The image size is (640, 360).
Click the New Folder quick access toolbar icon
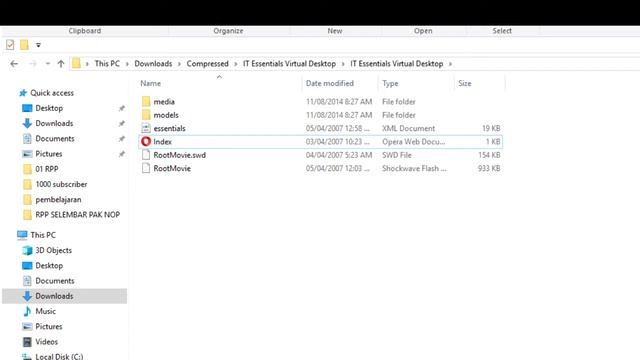coord(24,45)
